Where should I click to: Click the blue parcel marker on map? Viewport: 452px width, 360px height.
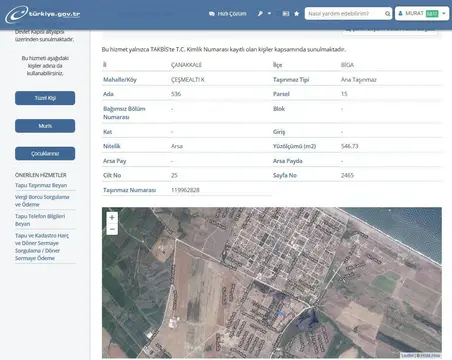point(280,314)
